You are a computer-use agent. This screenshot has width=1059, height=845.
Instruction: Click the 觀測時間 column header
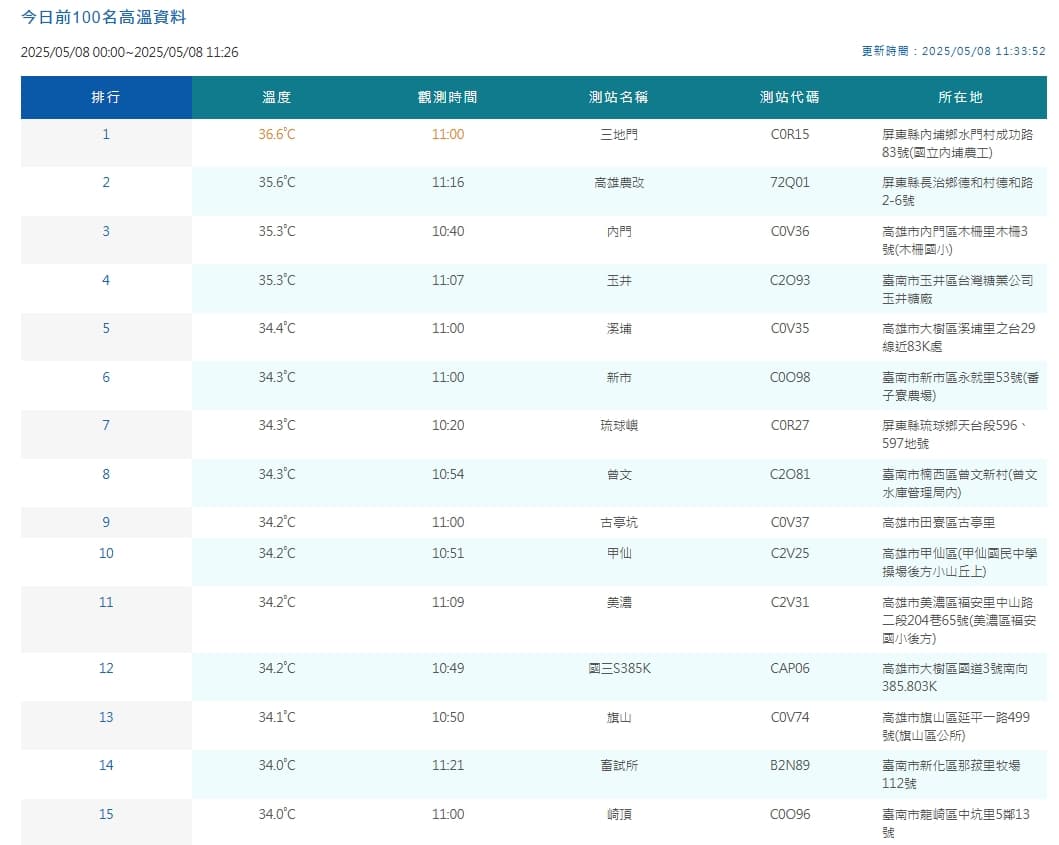click(x=448, y=97)
